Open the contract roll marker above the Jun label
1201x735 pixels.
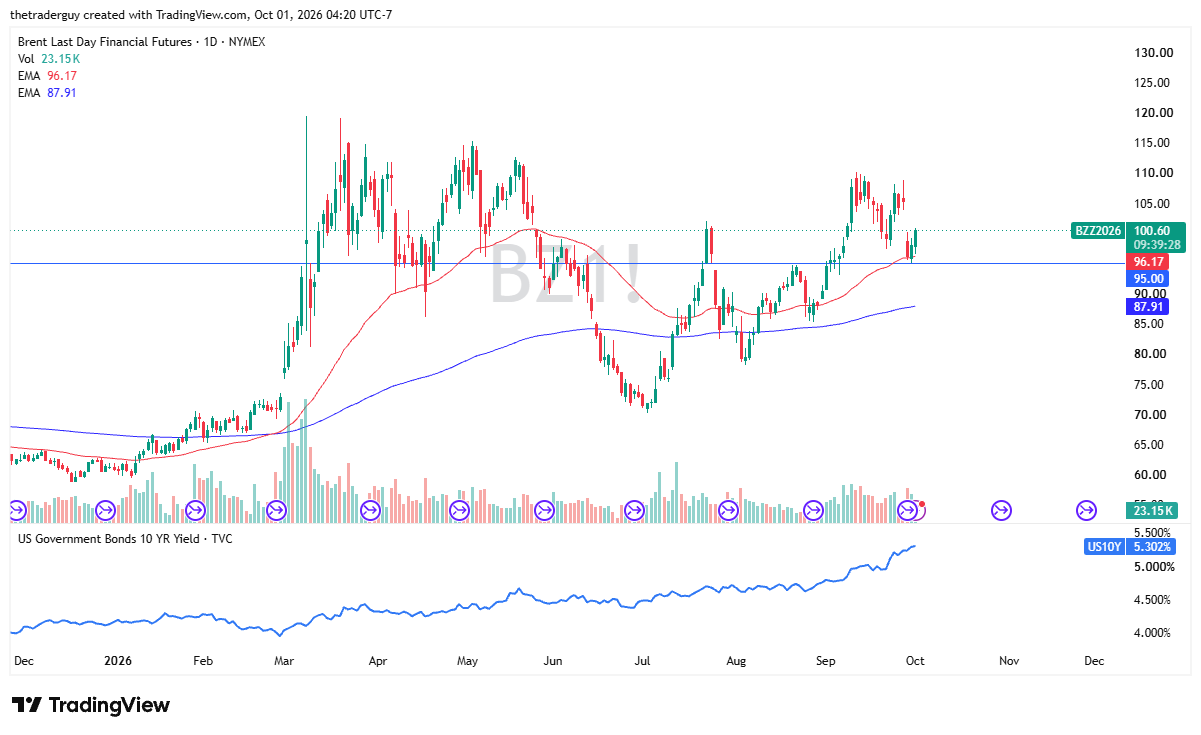pos(545,510)
